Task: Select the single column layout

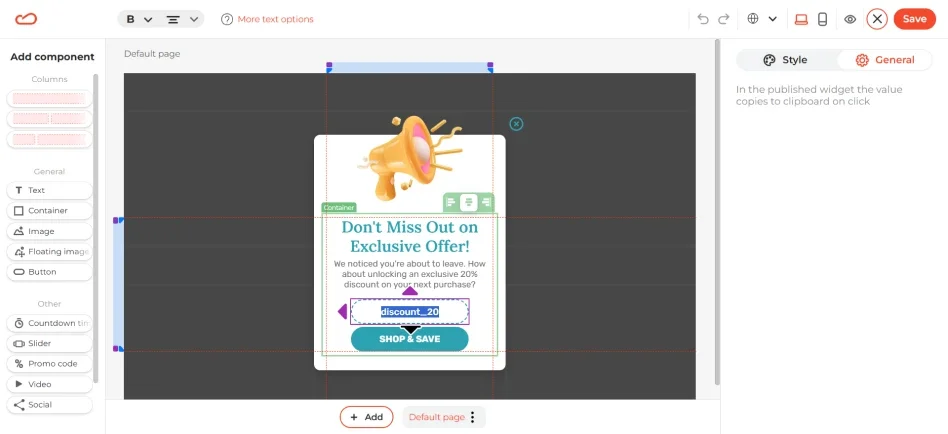Action: click(49, 99)
